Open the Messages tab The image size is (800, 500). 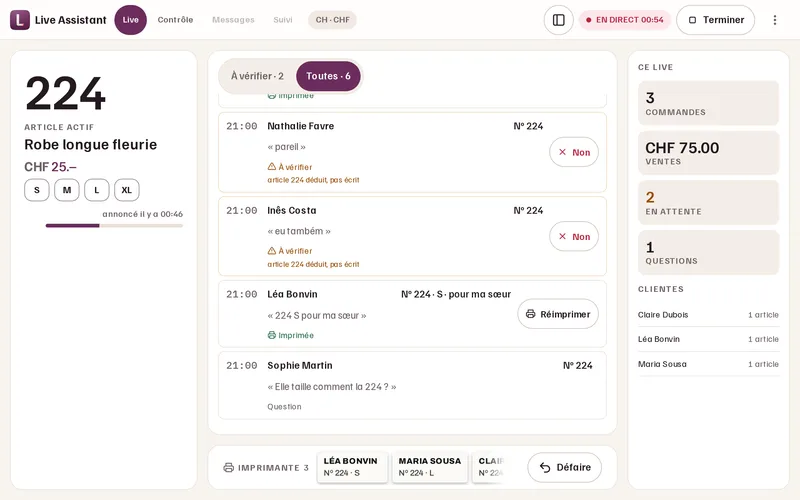233,20
